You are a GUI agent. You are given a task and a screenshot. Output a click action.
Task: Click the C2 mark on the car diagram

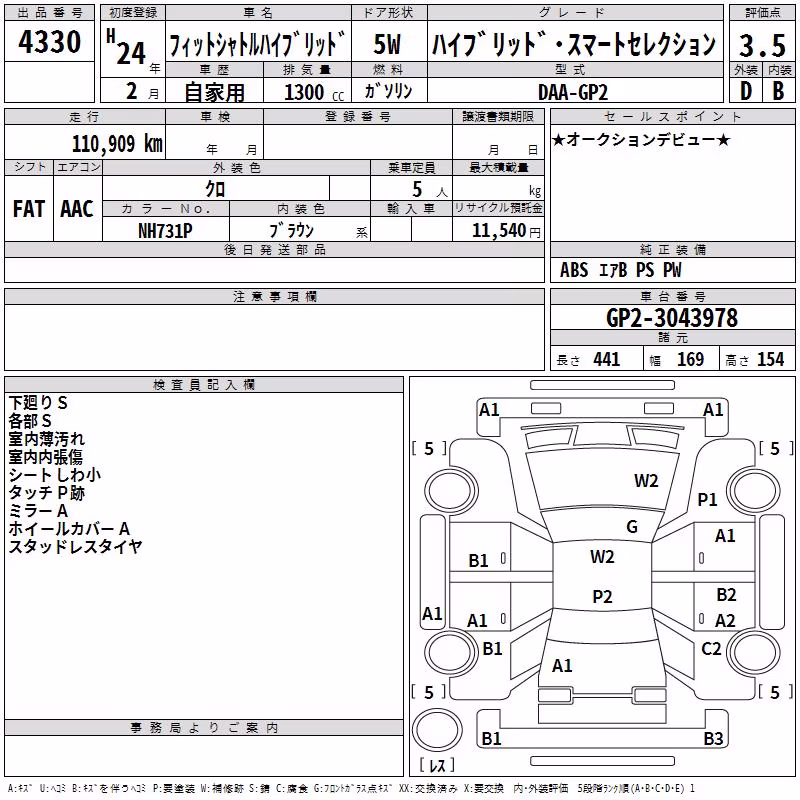point(711,648)
